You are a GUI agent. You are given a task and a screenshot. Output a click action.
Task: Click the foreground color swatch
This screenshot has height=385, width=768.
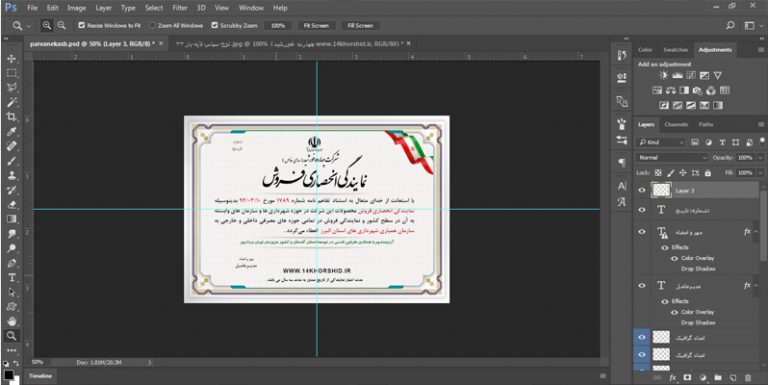[x=8, y=375]
